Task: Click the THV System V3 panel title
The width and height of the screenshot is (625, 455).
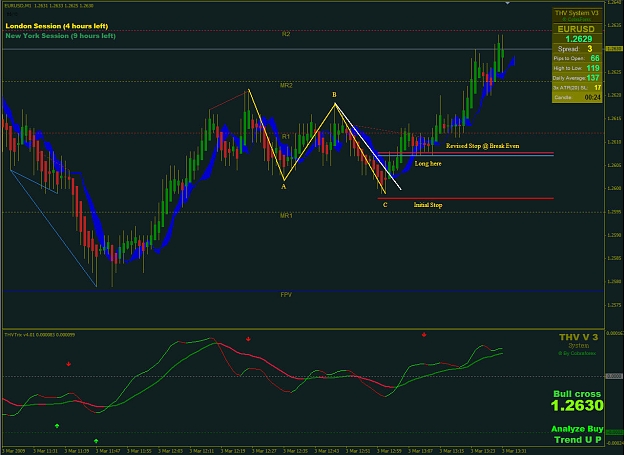Action: [577, 13]
